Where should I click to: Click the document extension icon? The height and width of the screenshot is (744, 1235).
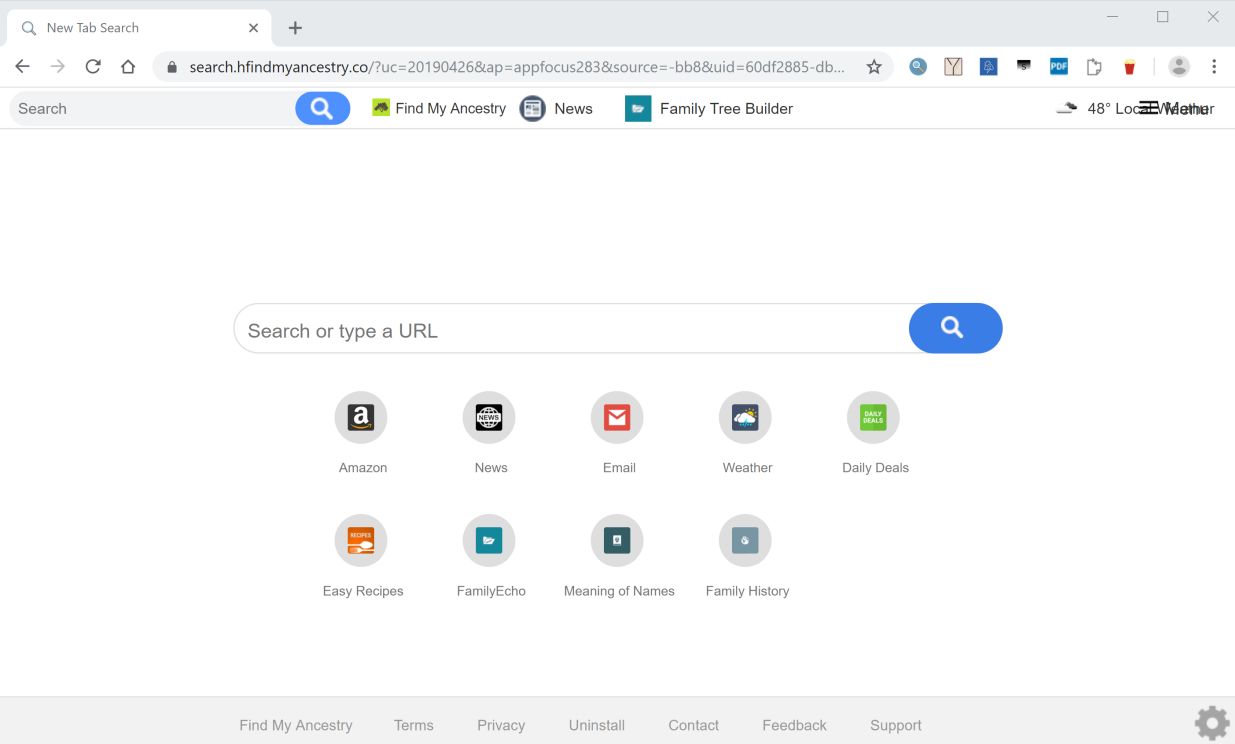coord(1094,67)
